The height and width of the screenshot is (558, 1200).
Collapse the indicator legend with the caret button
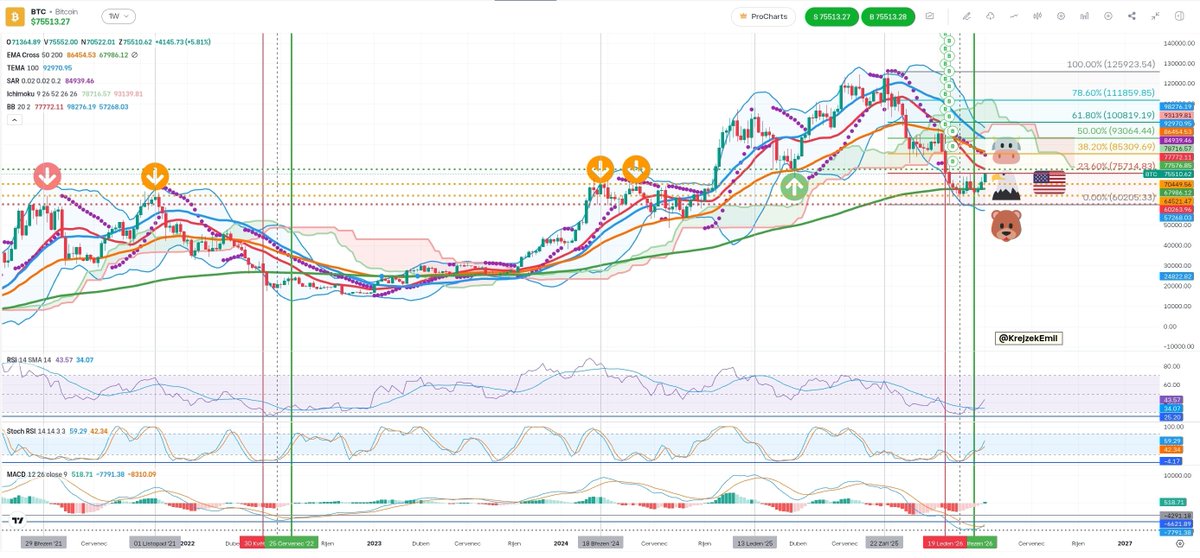coord(14,118)
